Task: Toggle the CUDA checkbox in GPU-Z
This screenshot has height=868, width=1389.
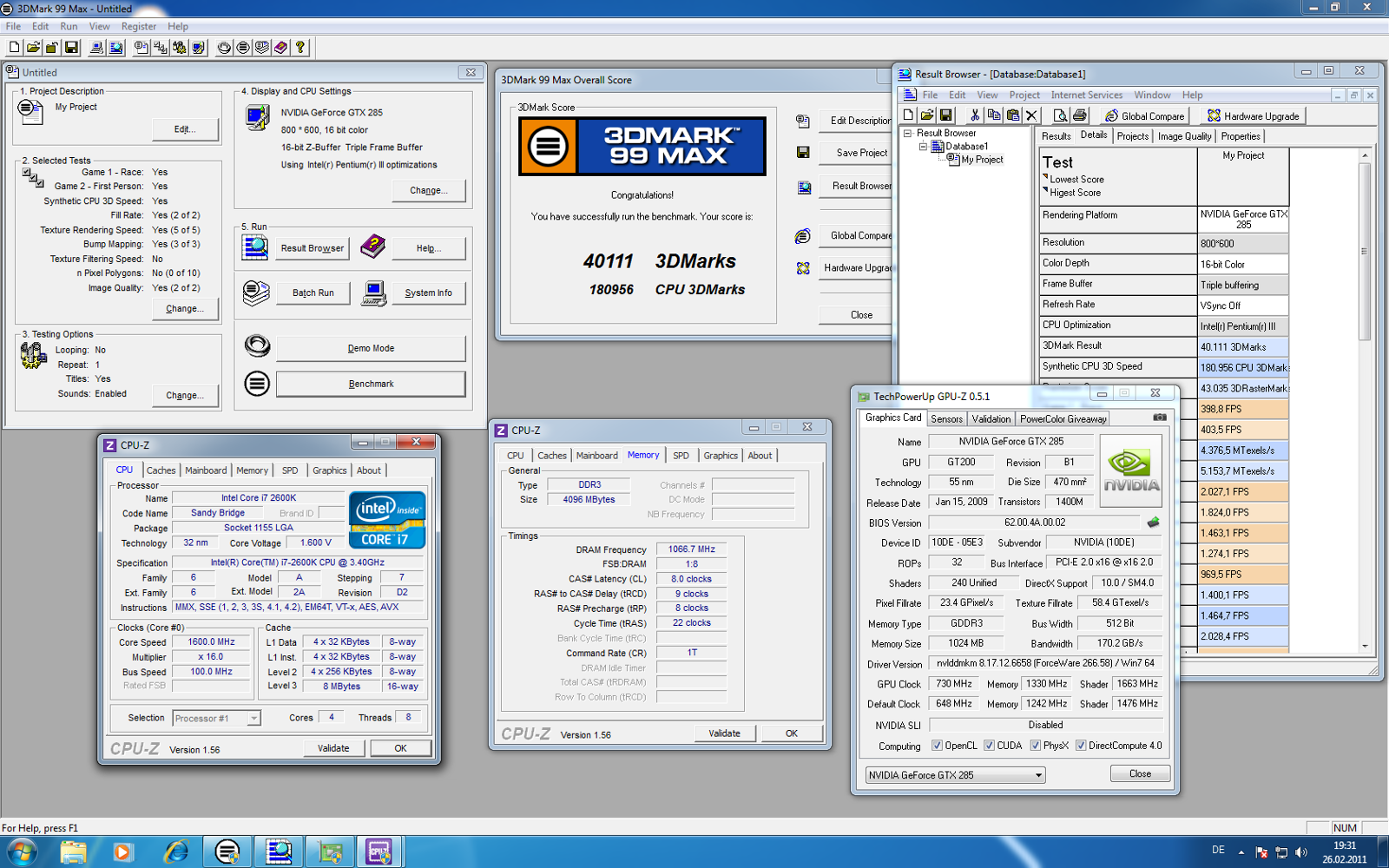Action: 989,746
